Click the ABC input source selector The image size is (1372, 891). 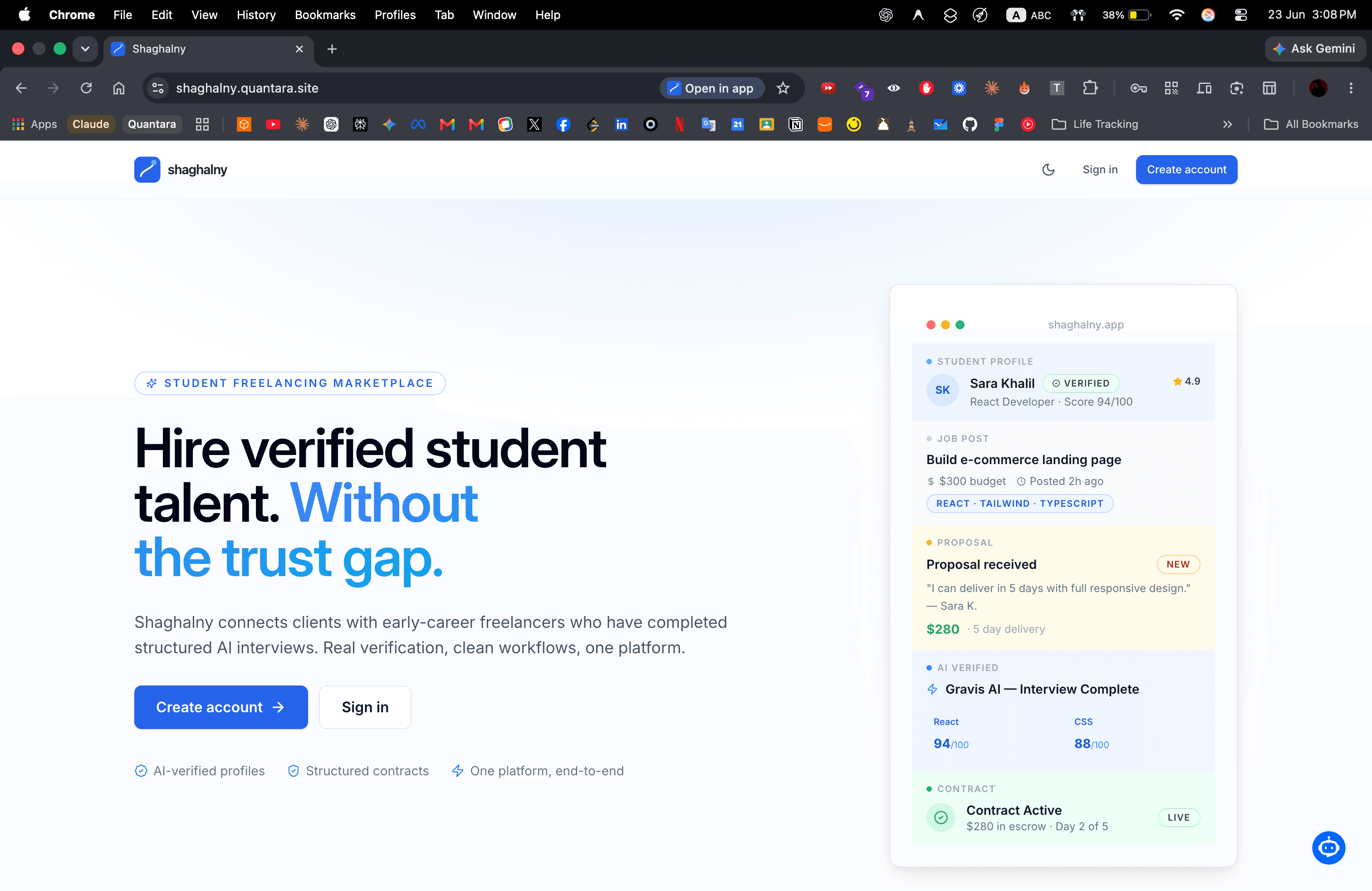pos(1029,15)
